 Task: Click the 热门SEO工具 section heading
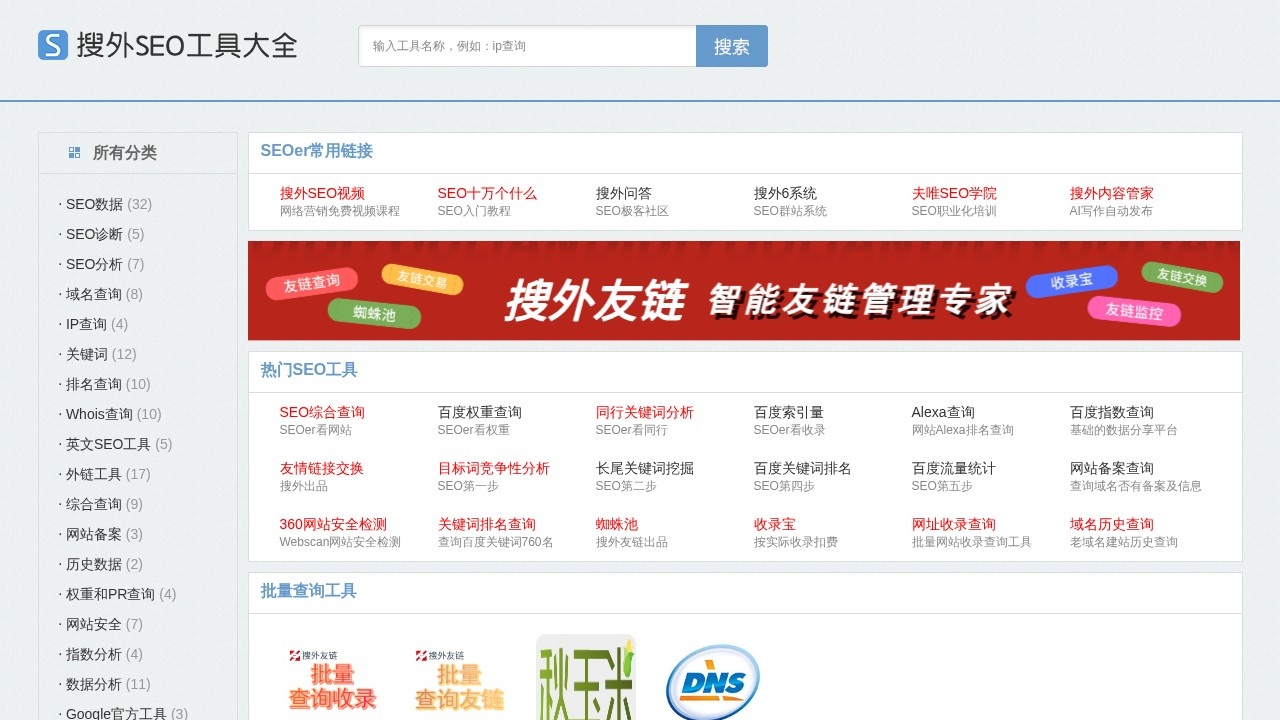pyautogui.click(x=309, y=370)
